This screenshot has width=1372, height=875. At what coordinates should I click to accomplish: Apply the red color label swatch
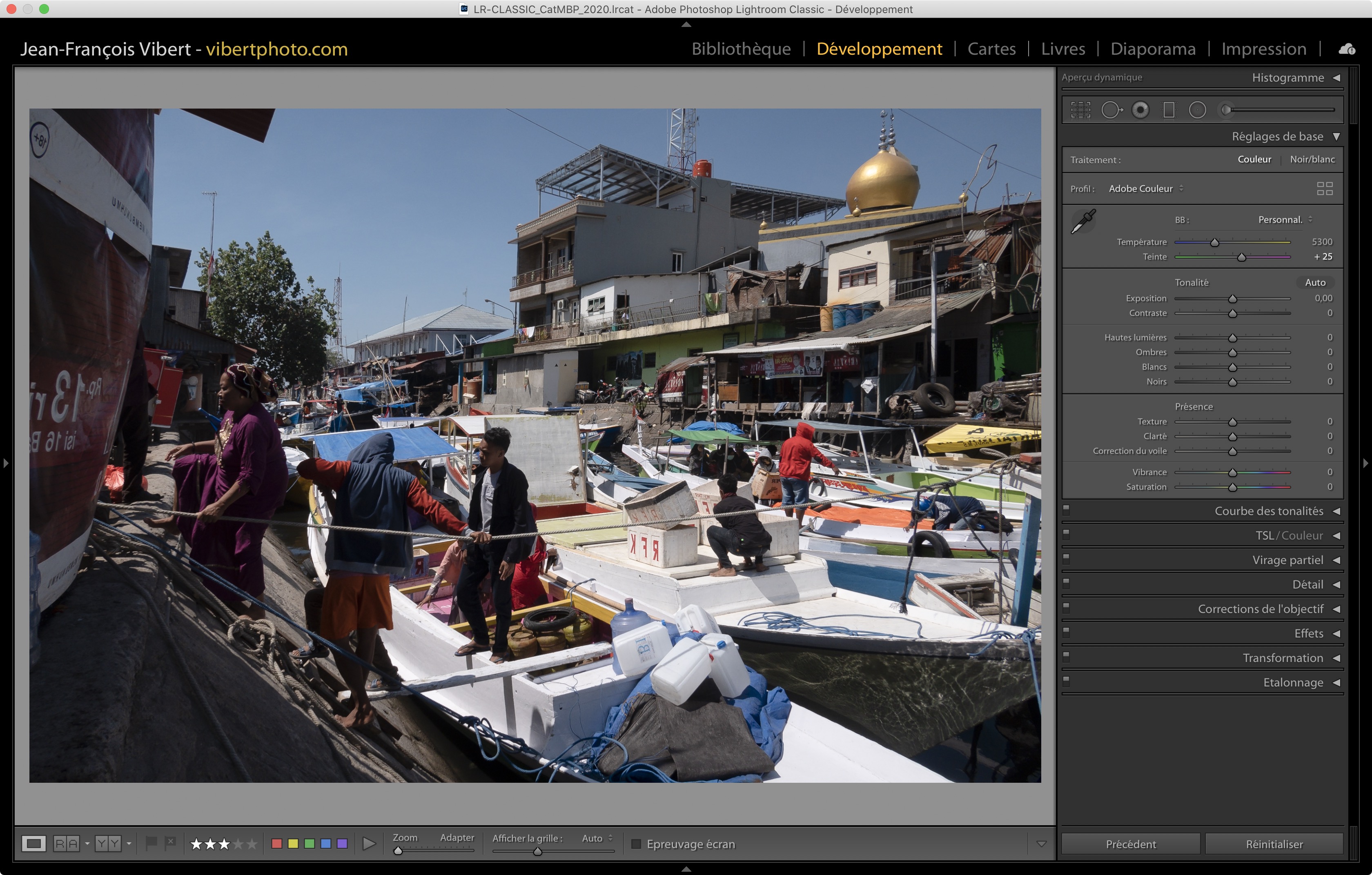coord(277,843)
